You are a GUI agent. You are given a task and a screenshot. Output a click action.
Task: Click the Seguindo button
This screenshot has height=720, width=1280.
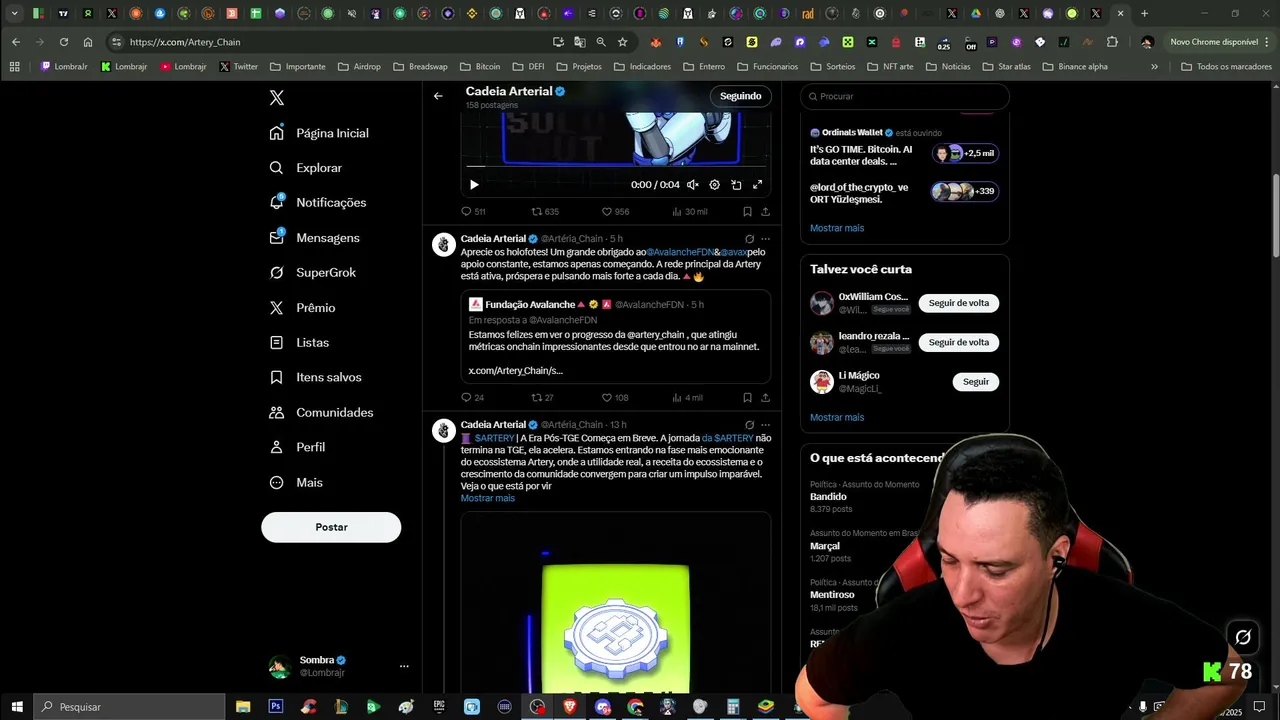741,96
